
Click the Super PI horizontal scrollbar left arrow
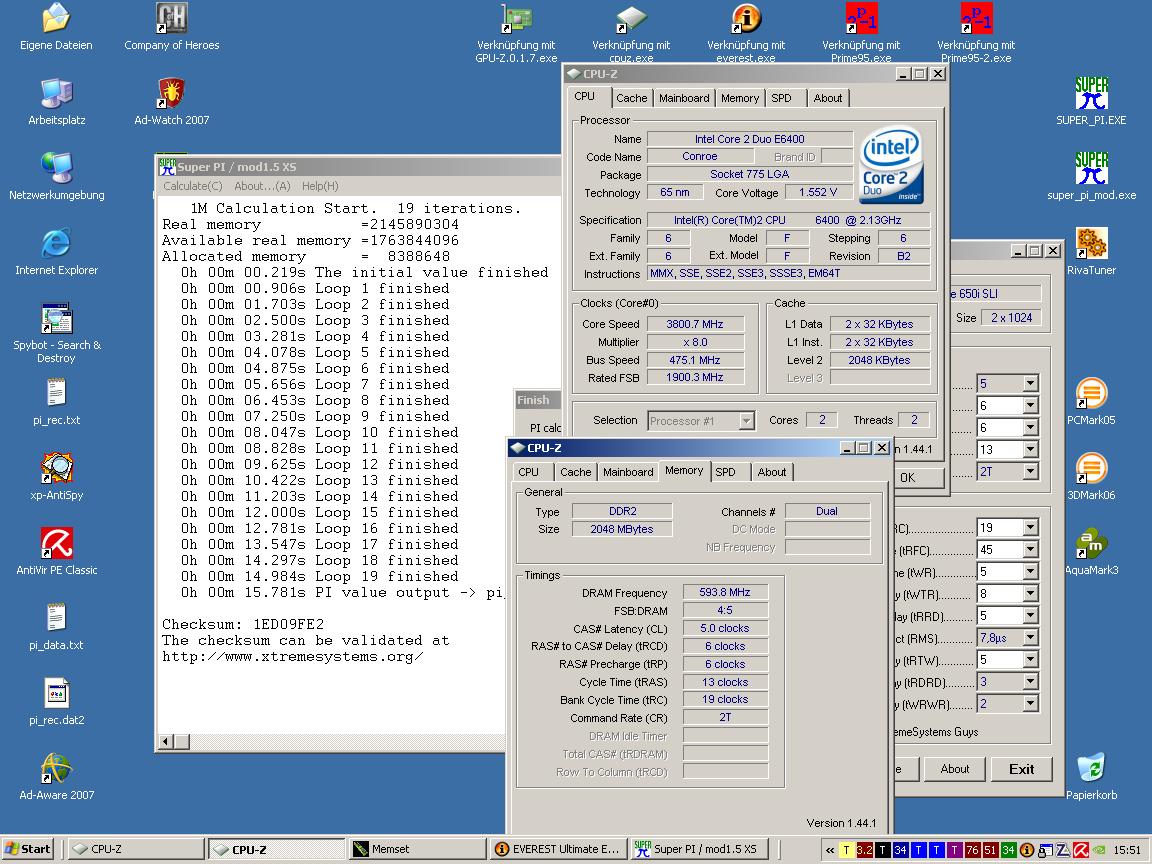pyautogui.click(x=168, y=741)
